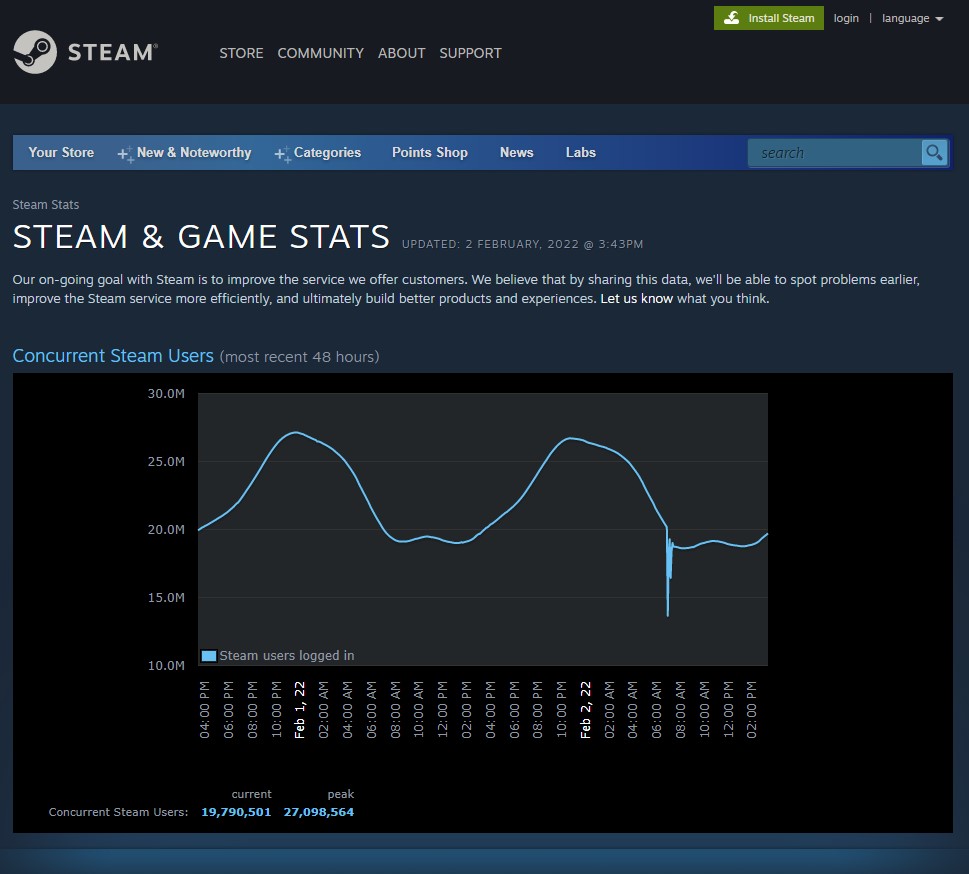Click the (most recent 48 hours) text
This screenshot has height=874, width=969.
click(299, 357)
